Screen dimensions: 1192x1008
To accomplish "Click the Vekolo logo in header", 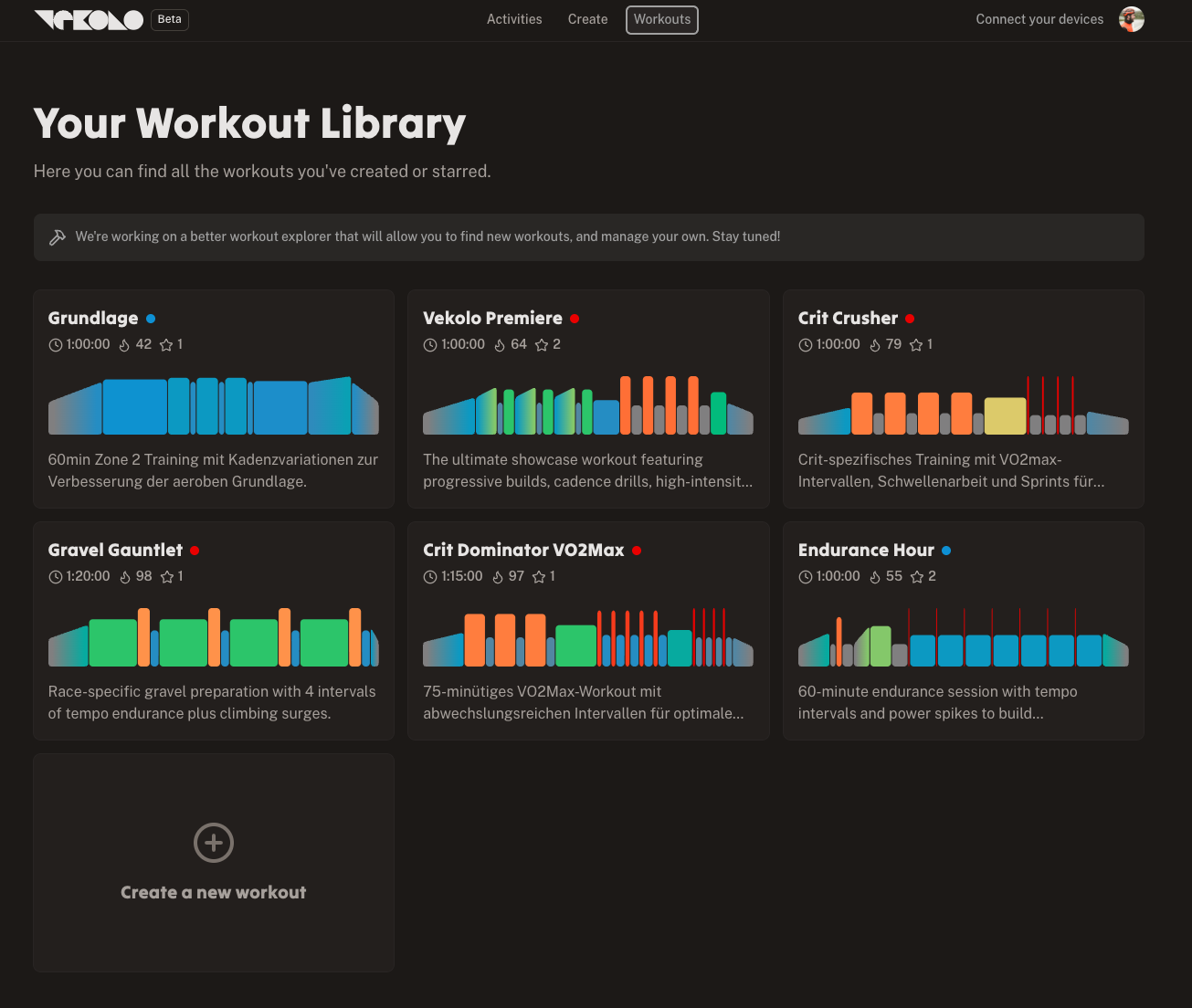I will (89, 19).
